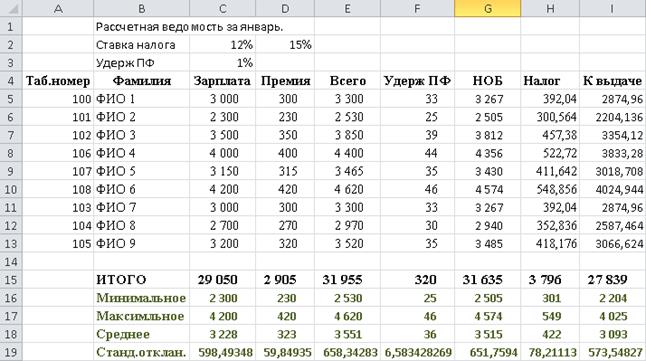The image size is (646, 361).
Task: Select the 12% tax rate cell
Action: 222,45
